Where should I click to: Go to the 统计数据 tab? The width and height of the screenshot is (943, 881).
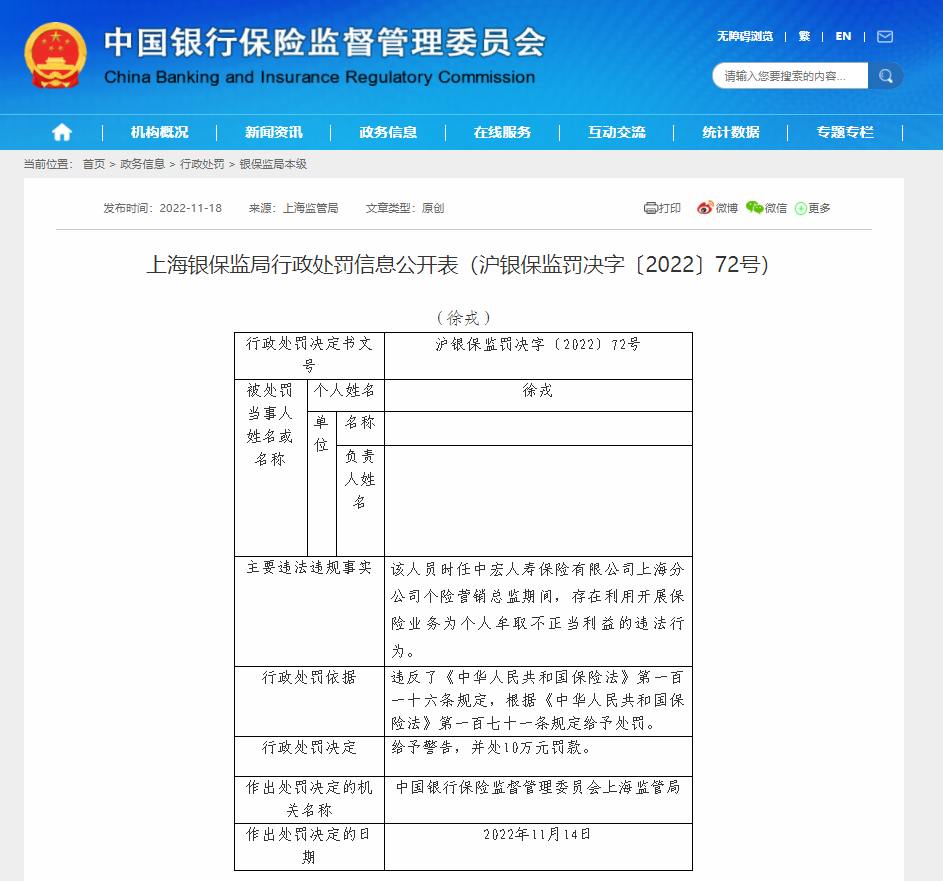click(730, 132)
